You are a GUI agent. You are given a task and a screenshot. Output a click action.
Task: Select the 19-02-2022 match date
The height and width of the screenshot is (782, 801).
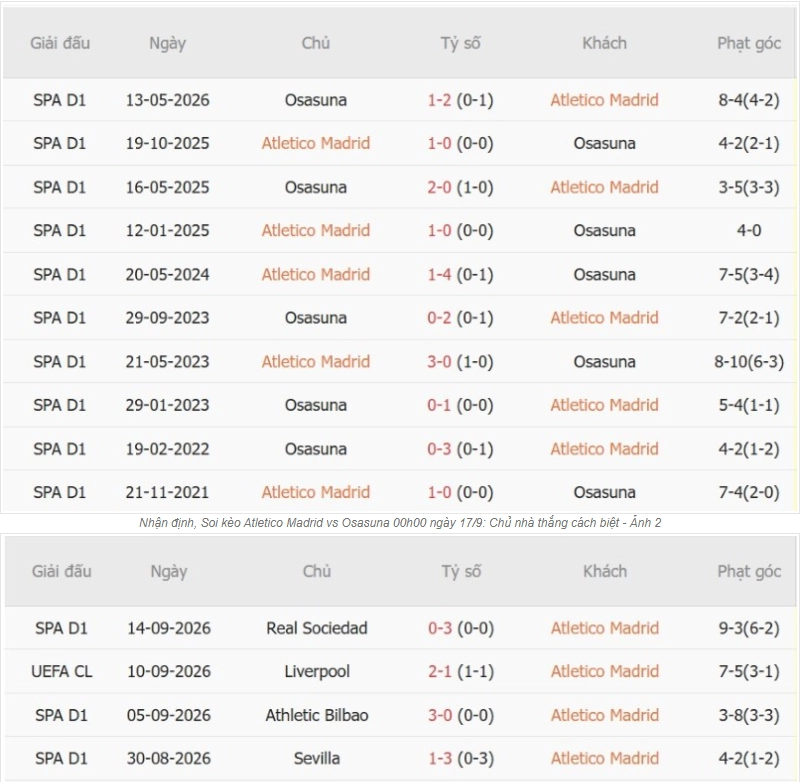click(168, 449)
